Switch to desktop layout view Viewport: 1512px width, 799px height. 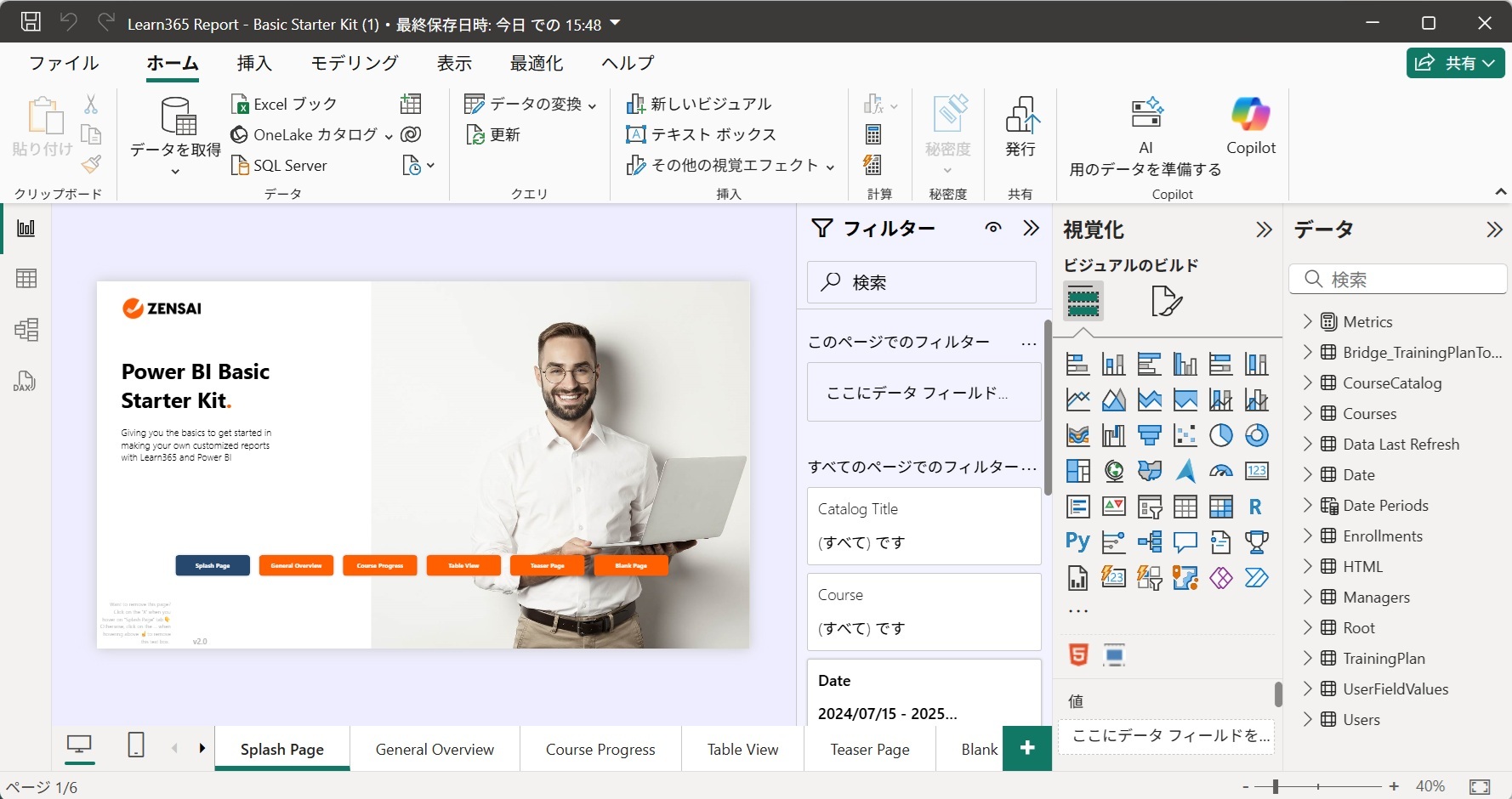point(79,745)
